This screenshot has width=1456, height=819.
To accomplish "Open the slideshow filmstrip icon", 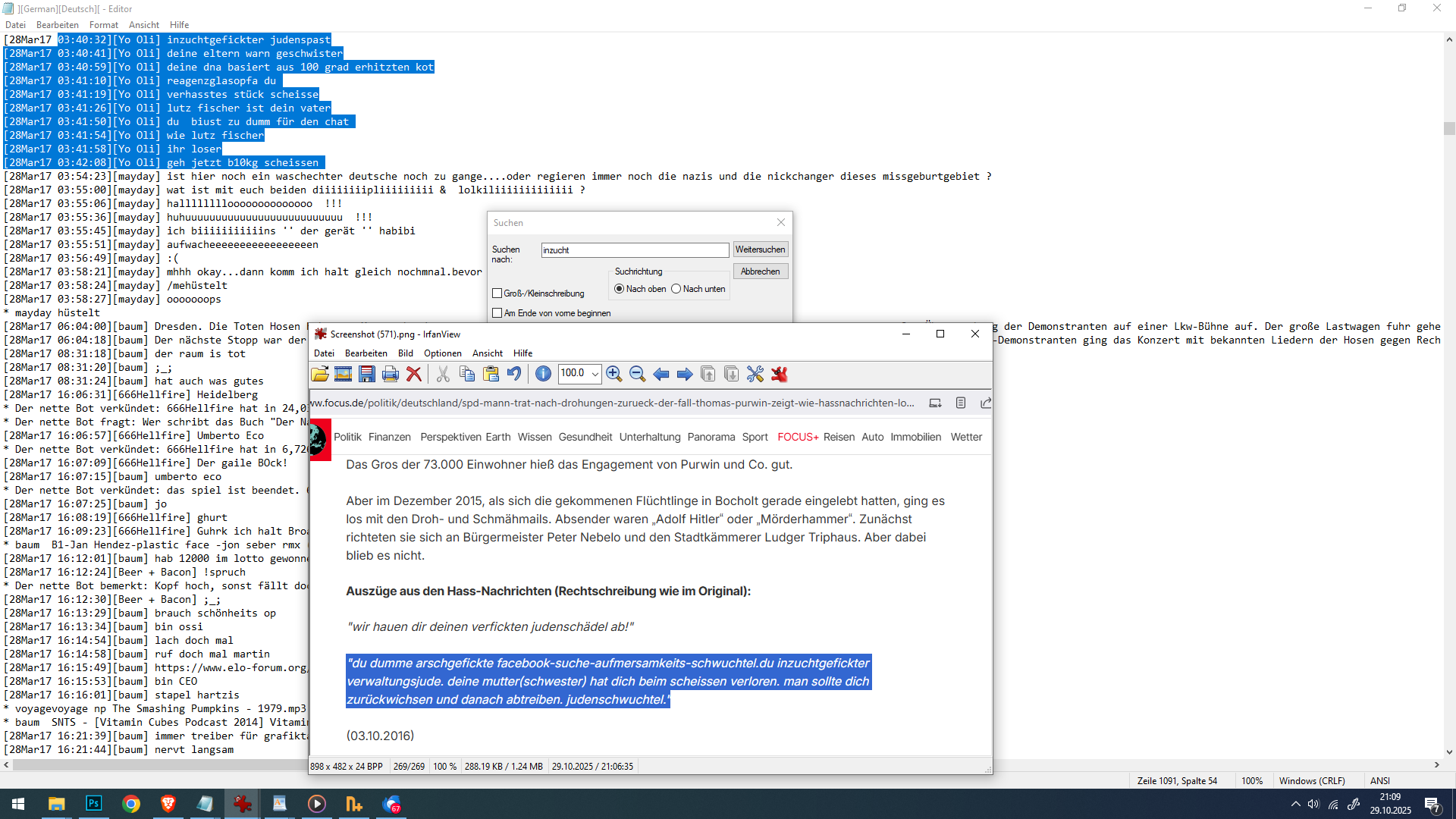I will tap(343, 374).
